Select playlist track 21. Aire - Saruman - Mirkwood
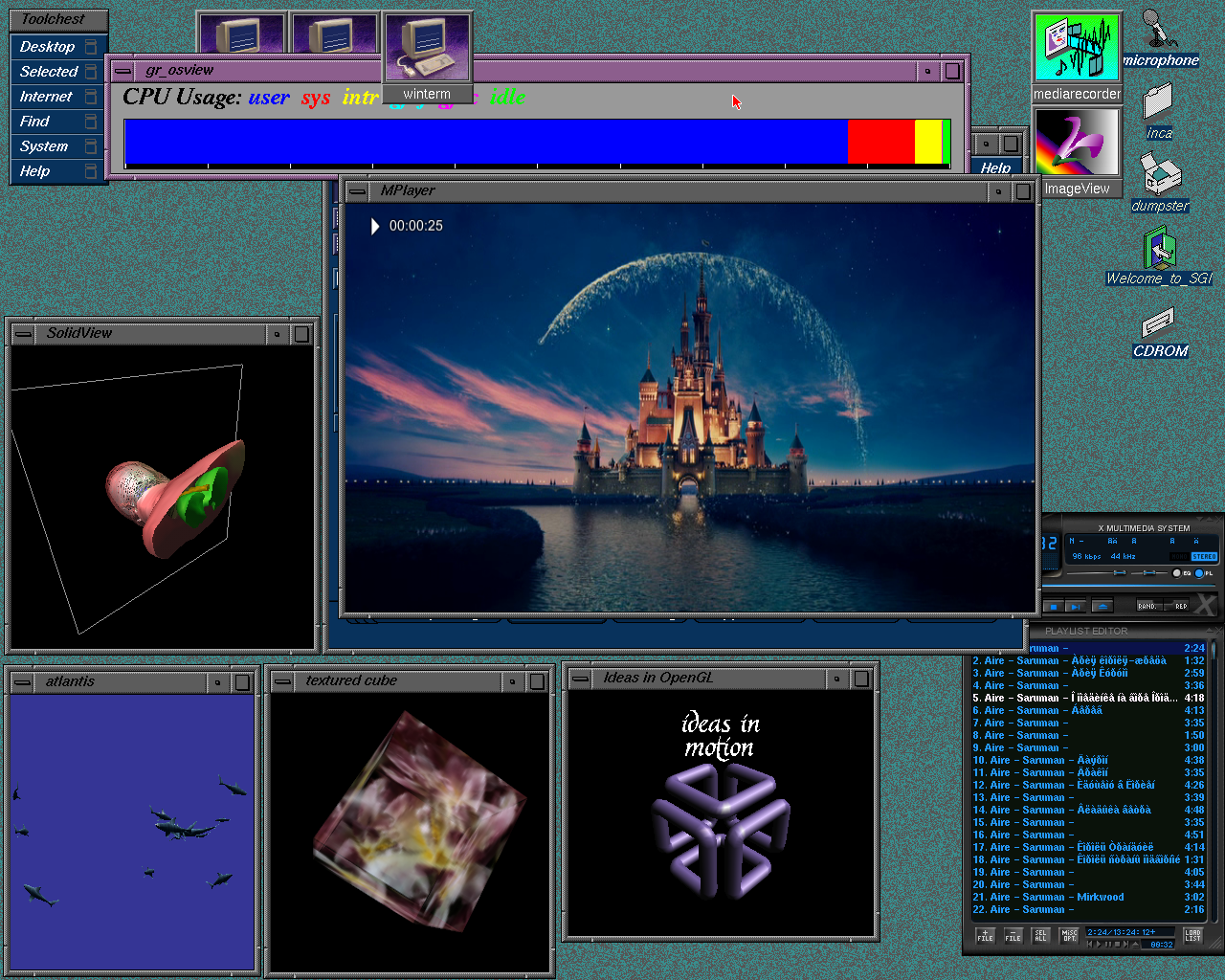 click(x=1089, y=897)
